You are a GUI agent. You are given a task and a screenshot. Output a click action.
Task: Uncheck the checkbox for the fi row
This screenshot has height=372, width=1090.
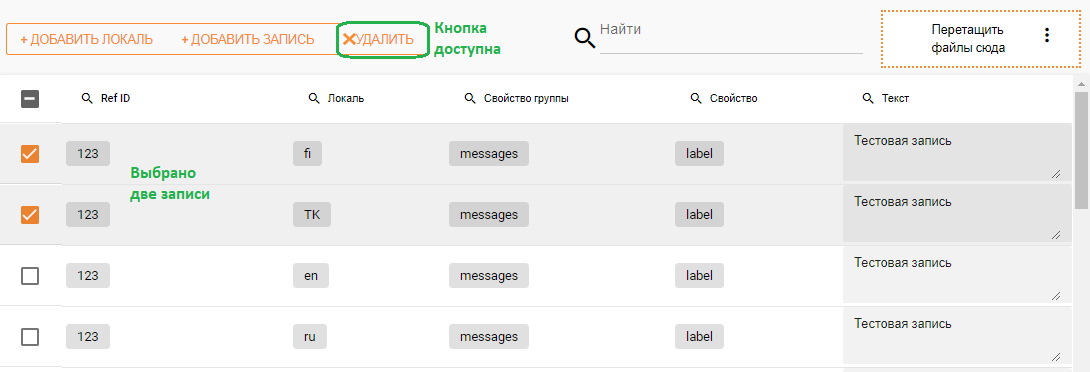30,154
